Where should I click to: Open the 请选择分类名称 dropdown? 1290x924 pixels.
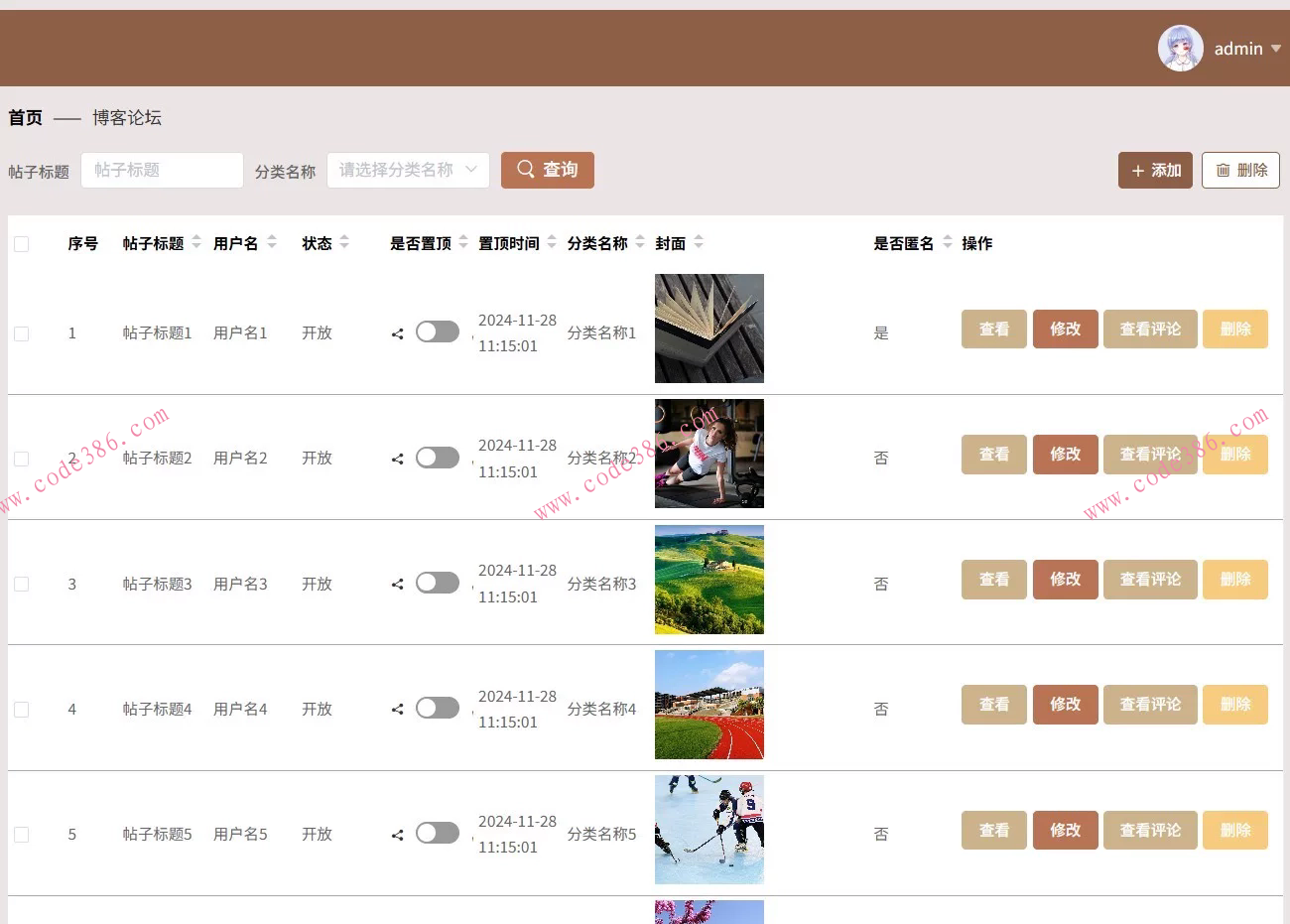coord(408,170)
